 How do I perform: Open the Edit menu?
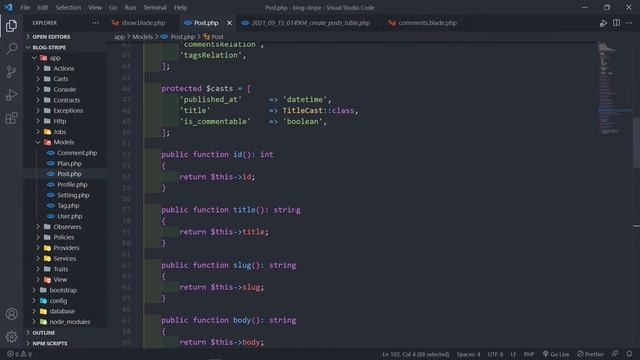point(42,7)
